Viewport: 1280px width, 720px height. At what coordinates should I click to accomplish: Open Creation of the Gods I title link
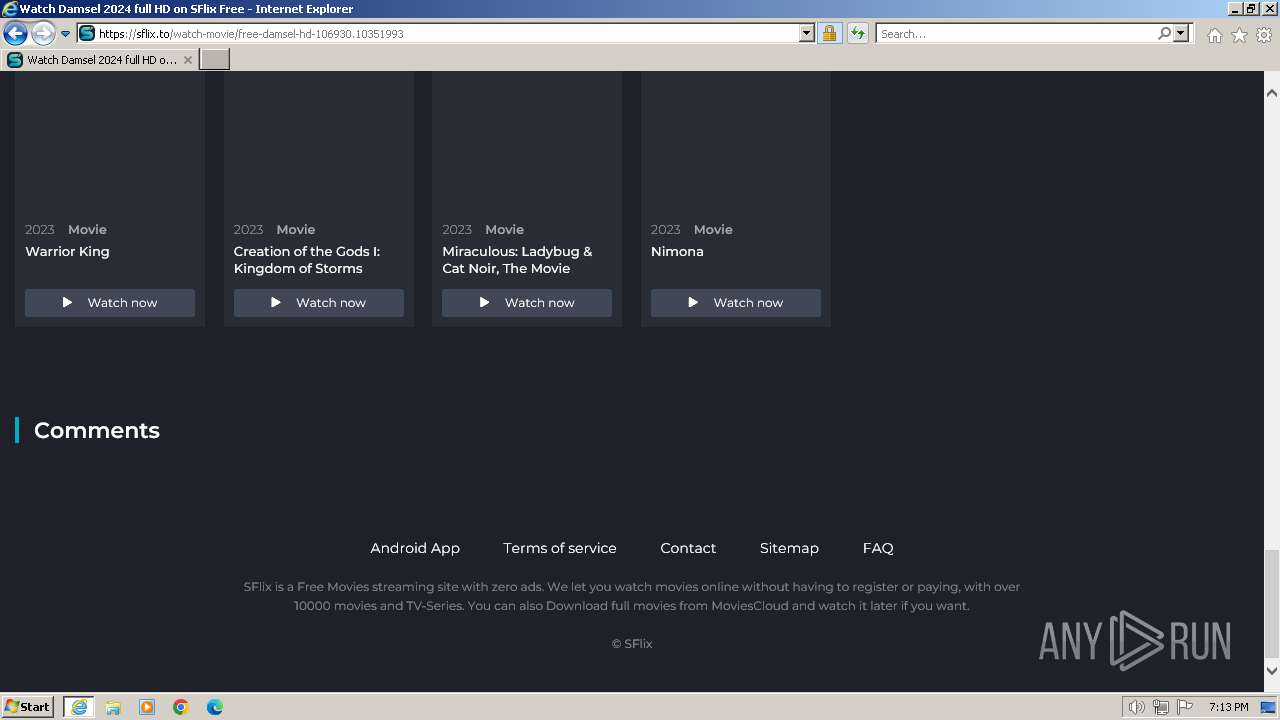pos(307,260)
